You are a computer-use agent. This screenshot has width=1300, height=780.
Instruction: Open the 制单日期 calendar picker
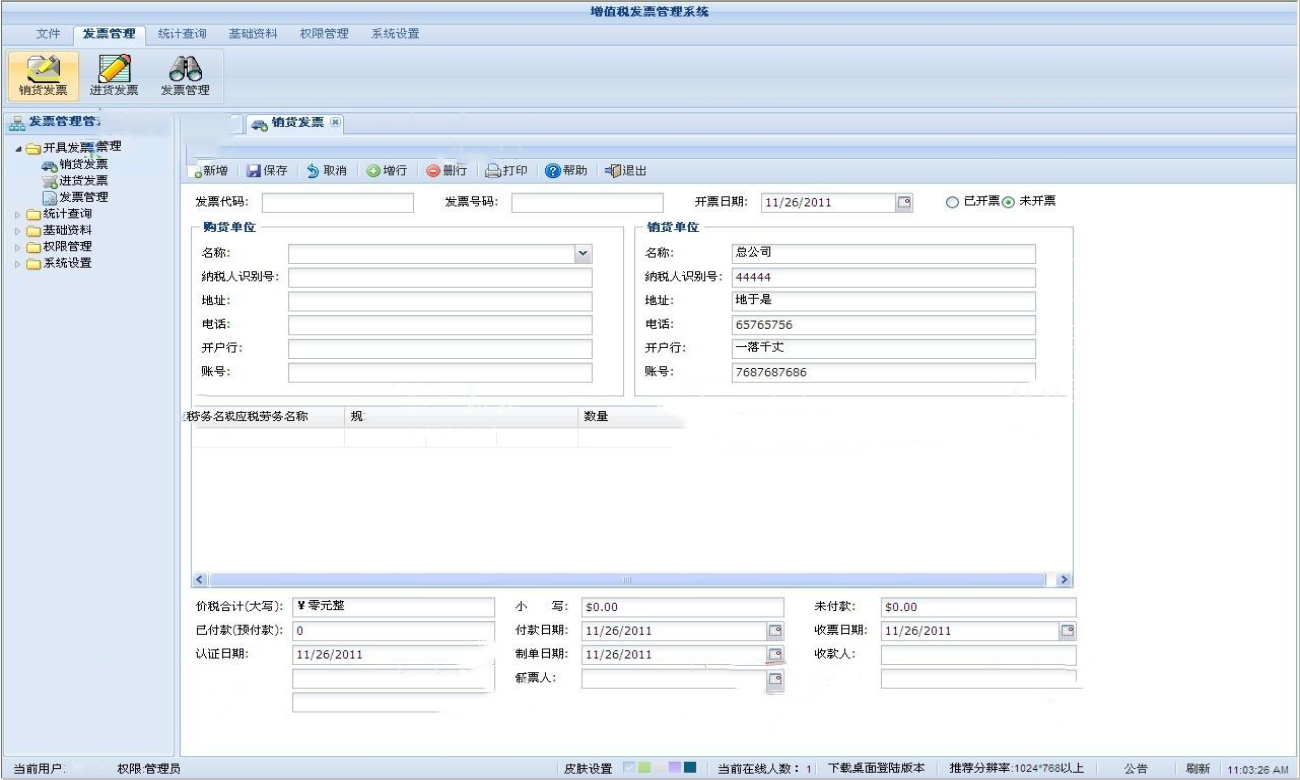tap(775, 654)
